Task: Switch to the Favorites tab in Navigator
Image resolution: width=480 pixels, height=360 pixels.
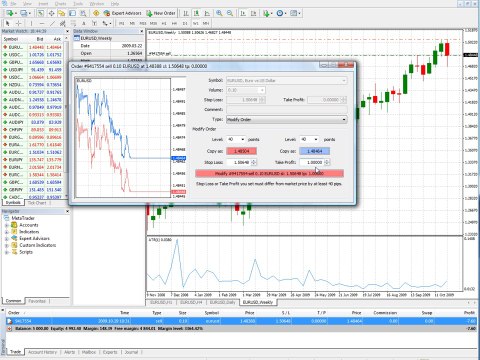Action: coord(37,301)
